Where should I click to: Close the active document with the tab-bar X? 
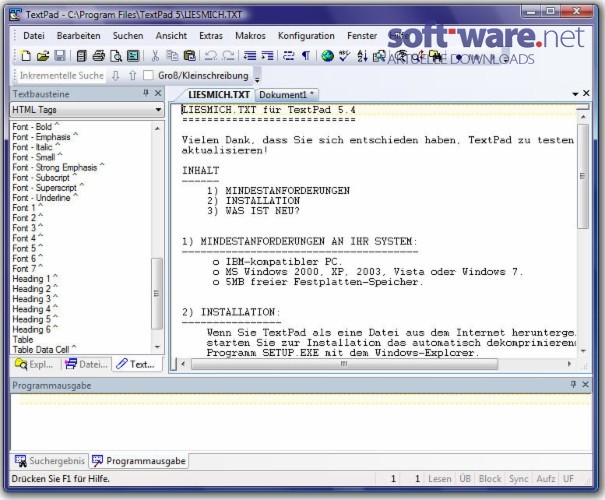pos(586,93)
